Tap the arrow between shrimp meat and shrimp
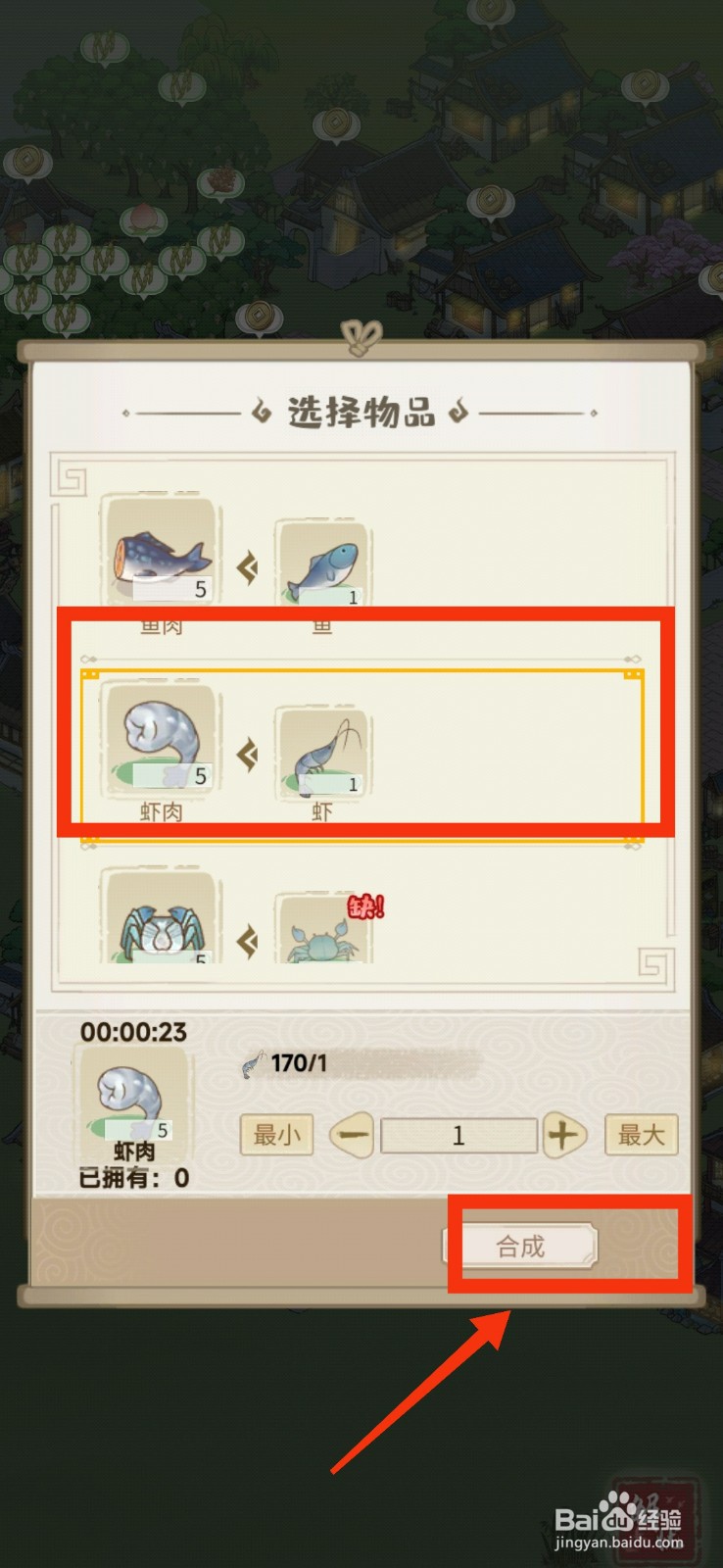The width and height of the screenshot is (723, 1568). 247,754
